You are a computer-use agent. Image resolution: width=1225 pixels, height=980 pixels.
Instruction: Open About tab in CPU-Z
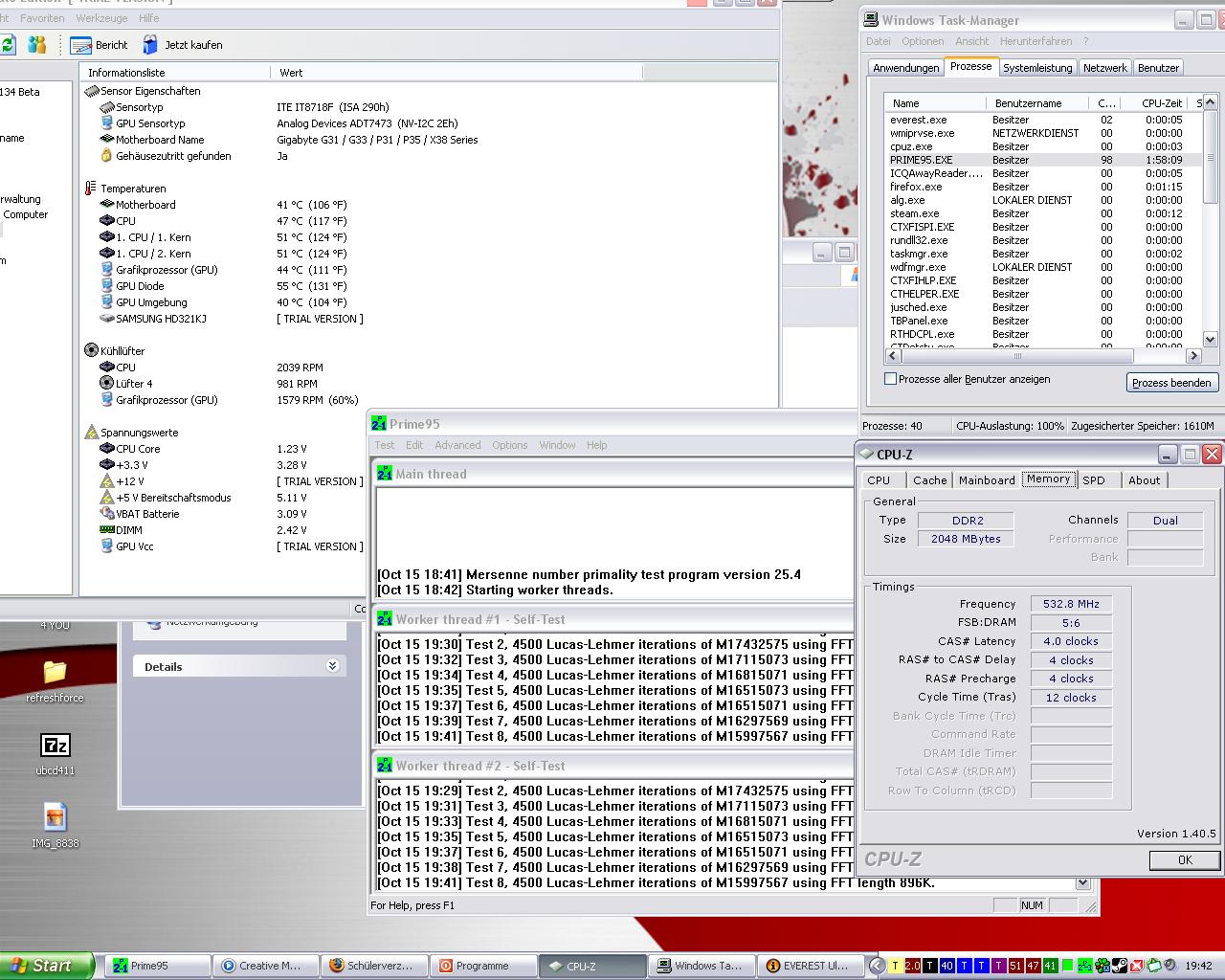coord(1144,480)
